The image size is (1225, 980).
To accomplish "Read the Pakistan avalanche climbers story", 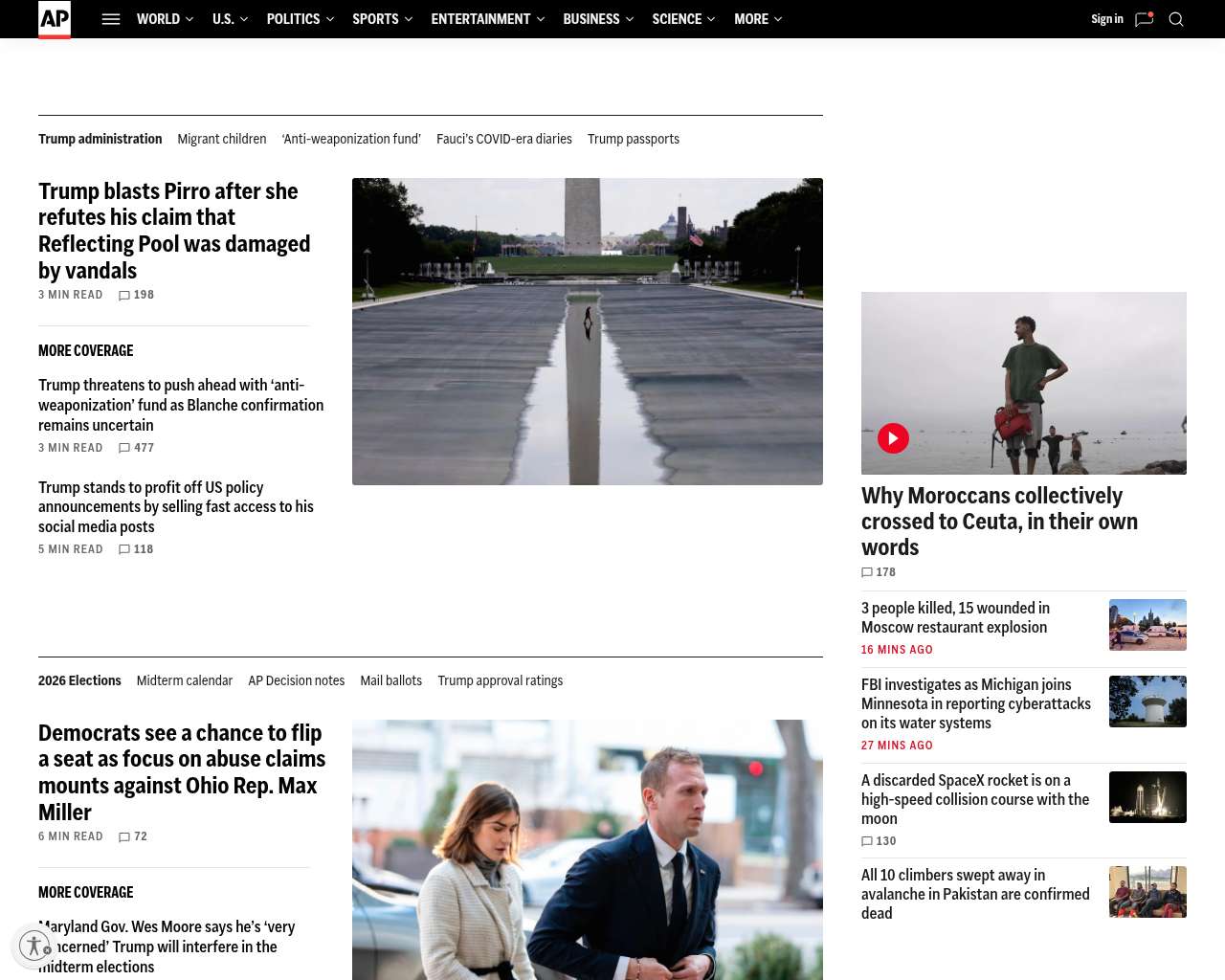I will tap(975, 894).
